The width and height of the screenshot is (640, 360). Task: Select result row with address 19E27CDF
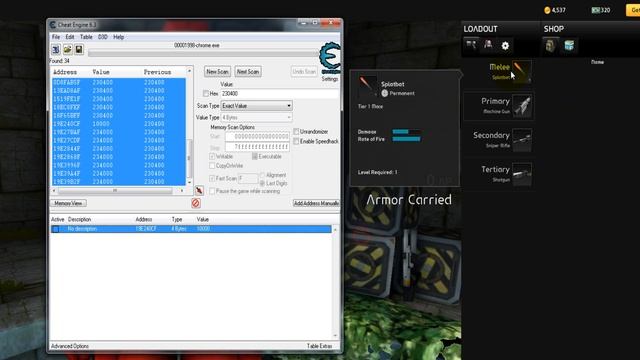[x=118, y=140]
